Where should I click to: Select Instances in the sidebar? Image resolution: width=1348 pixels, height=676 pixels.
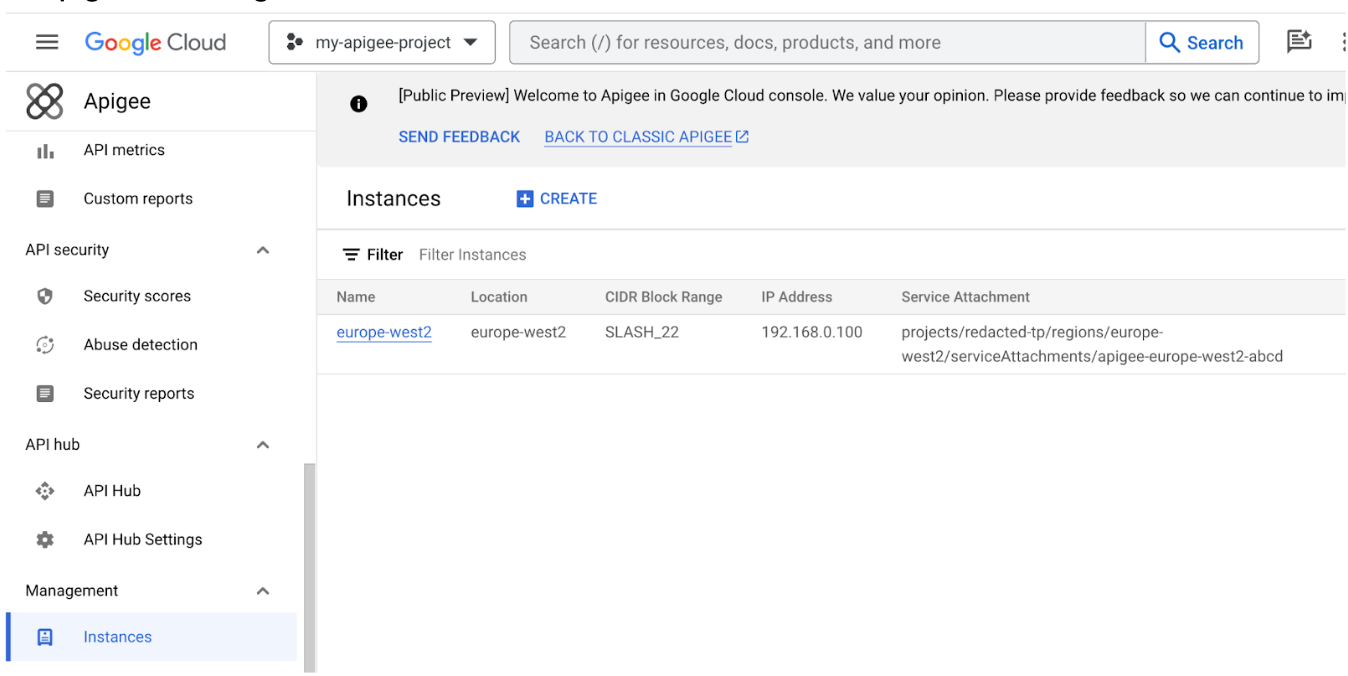[117, 636]
